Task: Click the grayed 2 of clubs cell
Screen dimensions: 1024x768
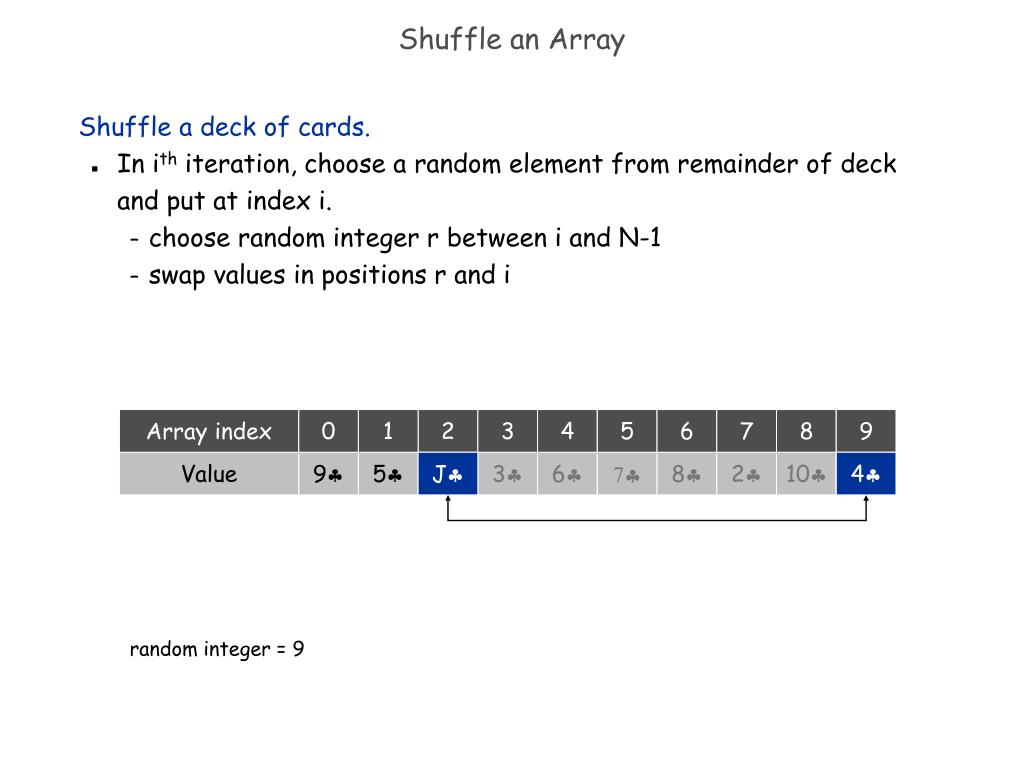Action: 746,473
